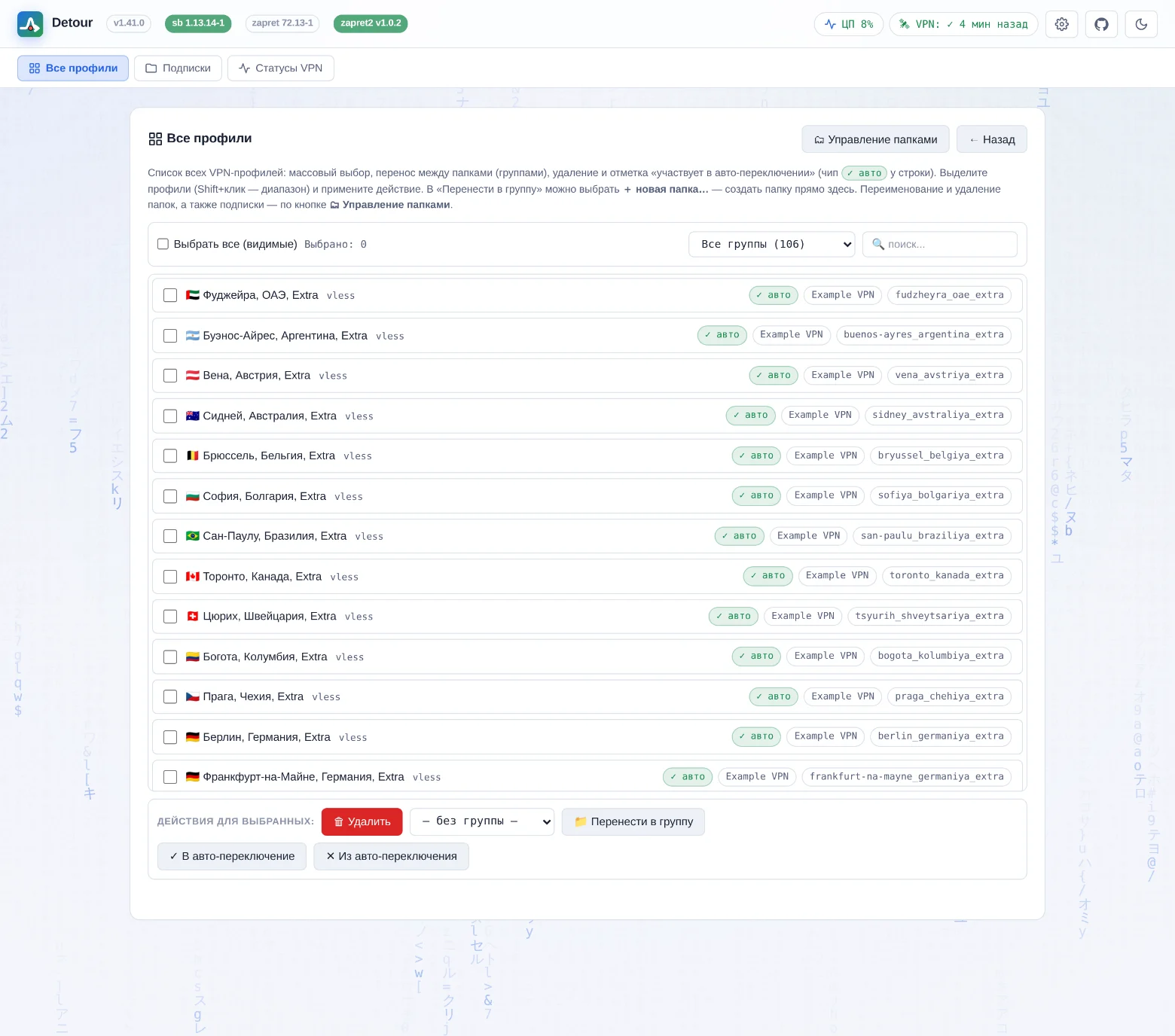Click the buenos-ayres_argentina_extra tag
Image resolution: width=1175 pixels, height=1036 pixels.
click(923, 335)
